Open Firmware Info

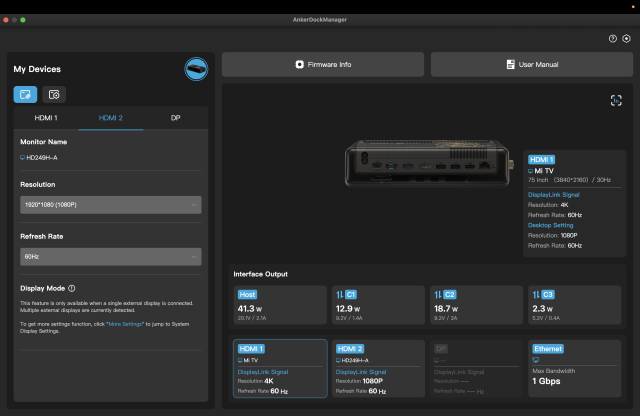click(322, 65)
